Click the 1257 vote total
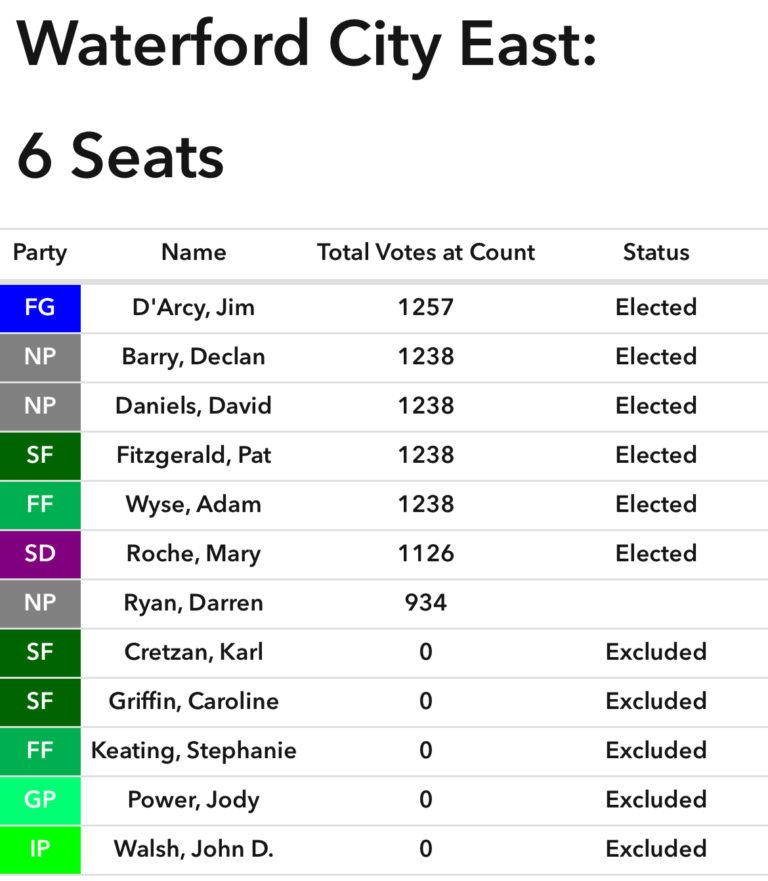 tap(426, 308)
